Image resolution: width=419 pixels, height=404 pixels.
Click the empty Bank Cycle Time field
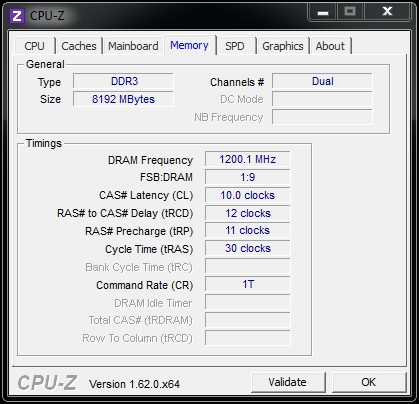[248, 266]
